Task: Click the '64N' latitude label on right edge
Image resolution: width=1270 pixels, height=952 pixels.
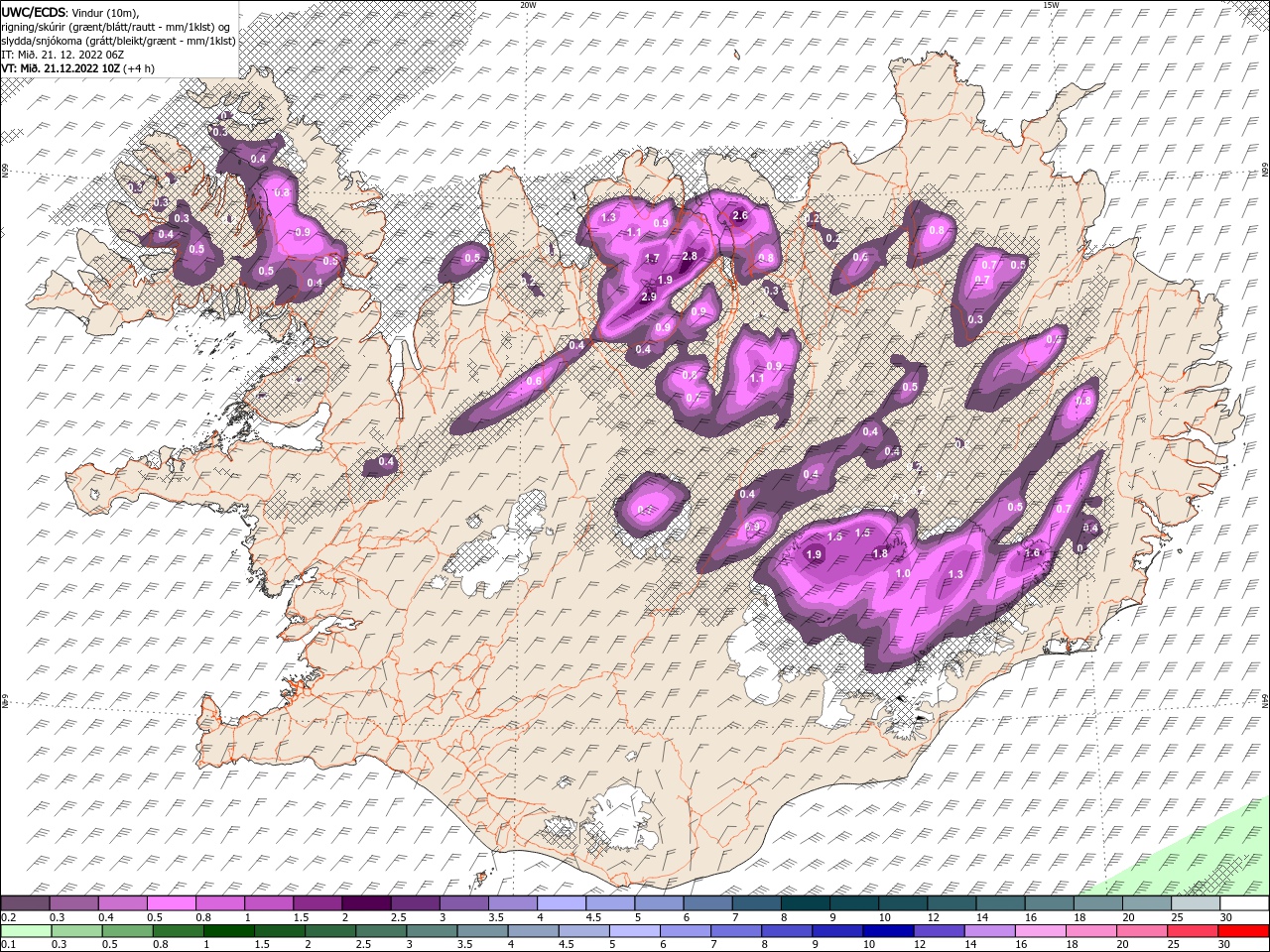Action: point(1265,700)
